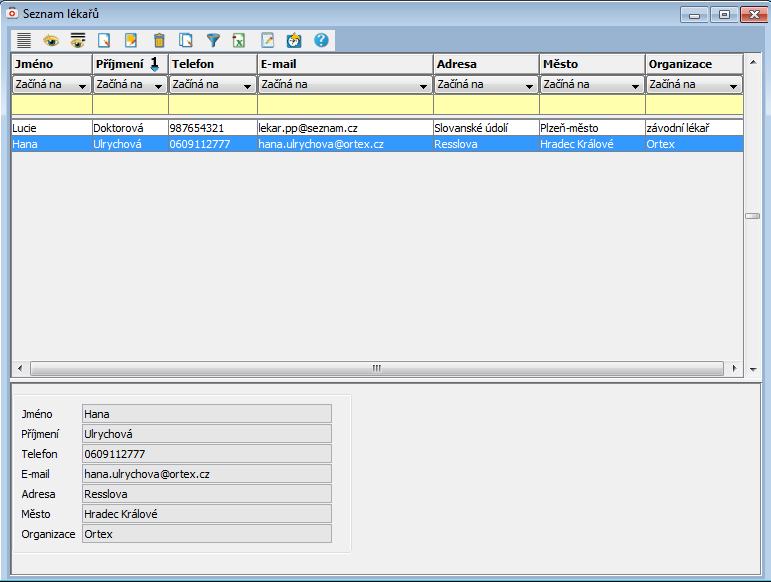
Task: Click the eye with lines view icon
Action: [77, 40]
